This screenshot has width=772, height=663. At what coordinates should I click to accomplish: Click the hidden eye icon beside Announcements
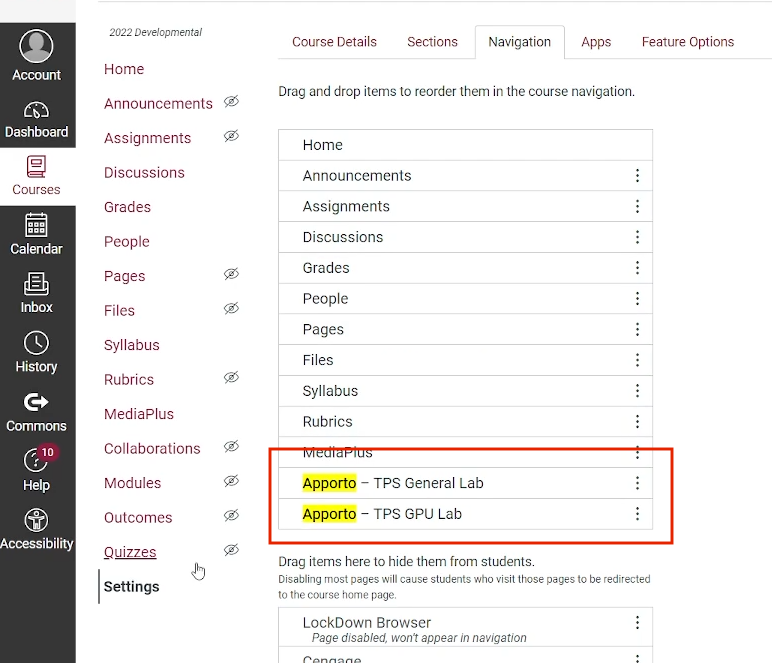(231, 102)
